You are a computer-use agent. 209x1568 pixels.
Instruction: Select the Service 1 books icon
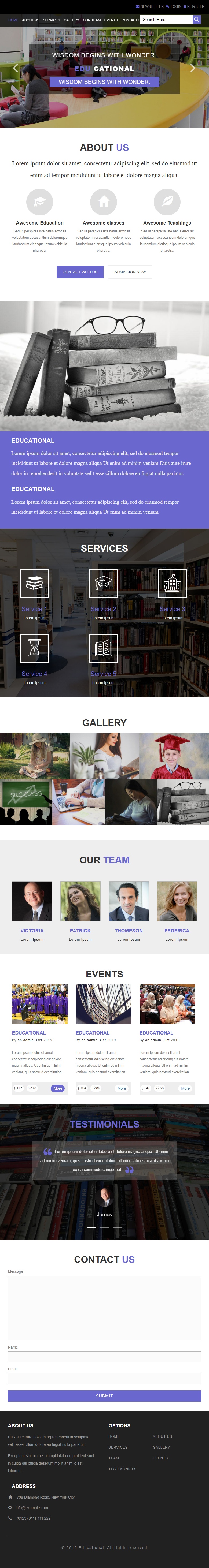[35, 583]
